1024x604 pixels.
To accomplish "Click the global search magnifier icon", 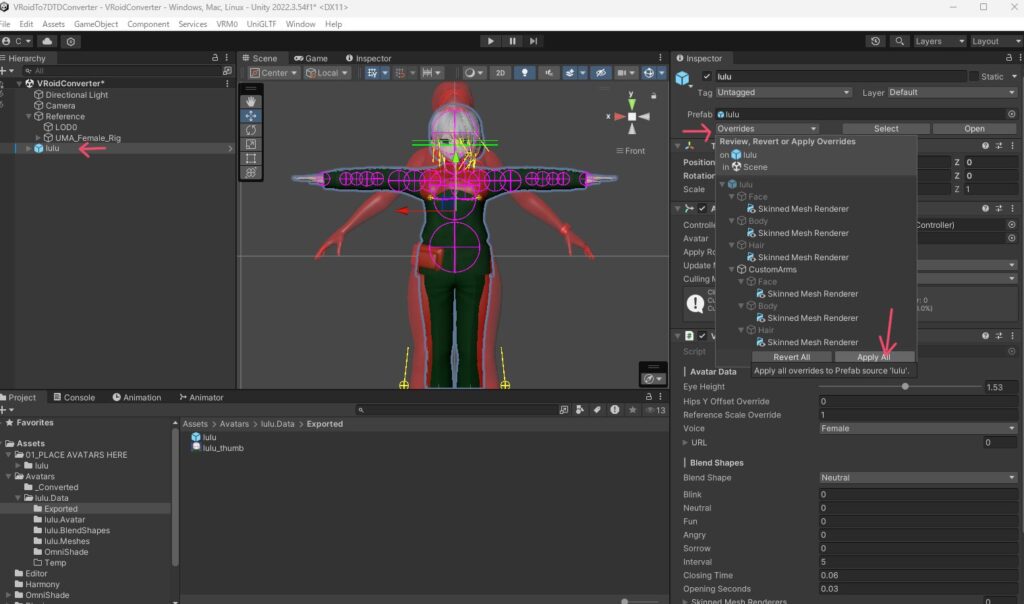I will pos(899,41).
